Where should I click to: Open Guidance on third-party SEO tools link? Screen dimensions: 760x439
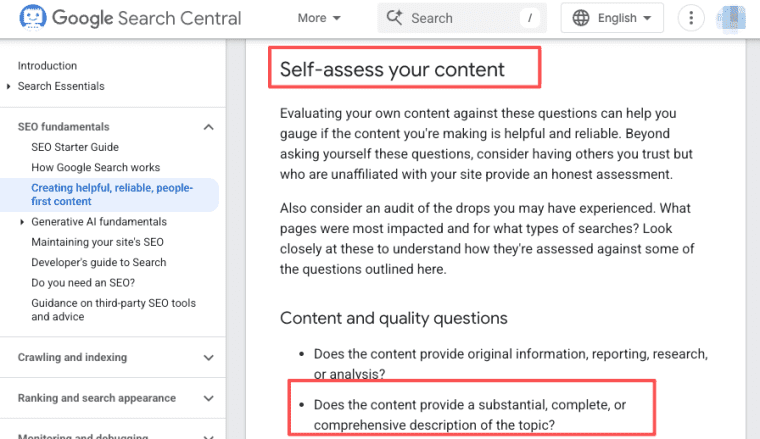click(x=113, y=310)
